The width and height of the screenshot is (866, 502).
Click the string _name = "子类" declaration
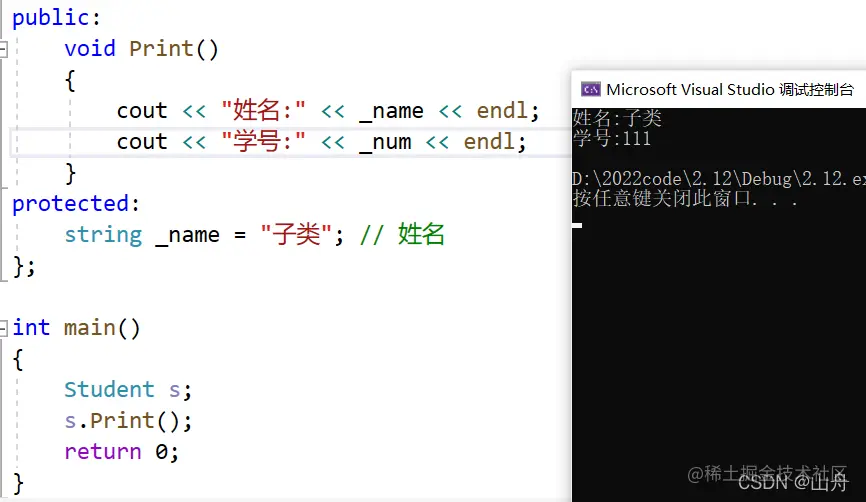[x=204, y=235]
